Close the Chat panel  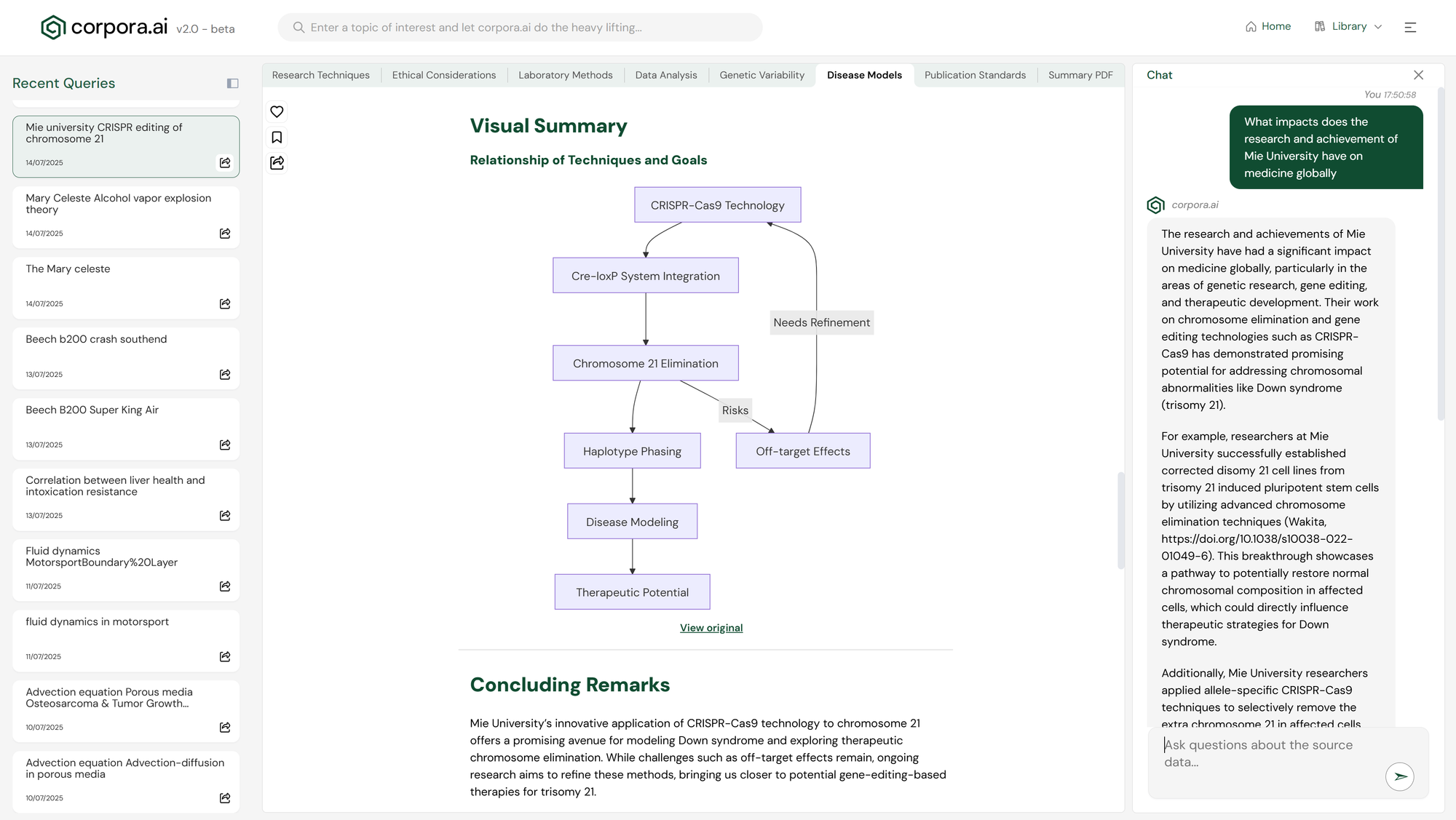point(1418,75)
